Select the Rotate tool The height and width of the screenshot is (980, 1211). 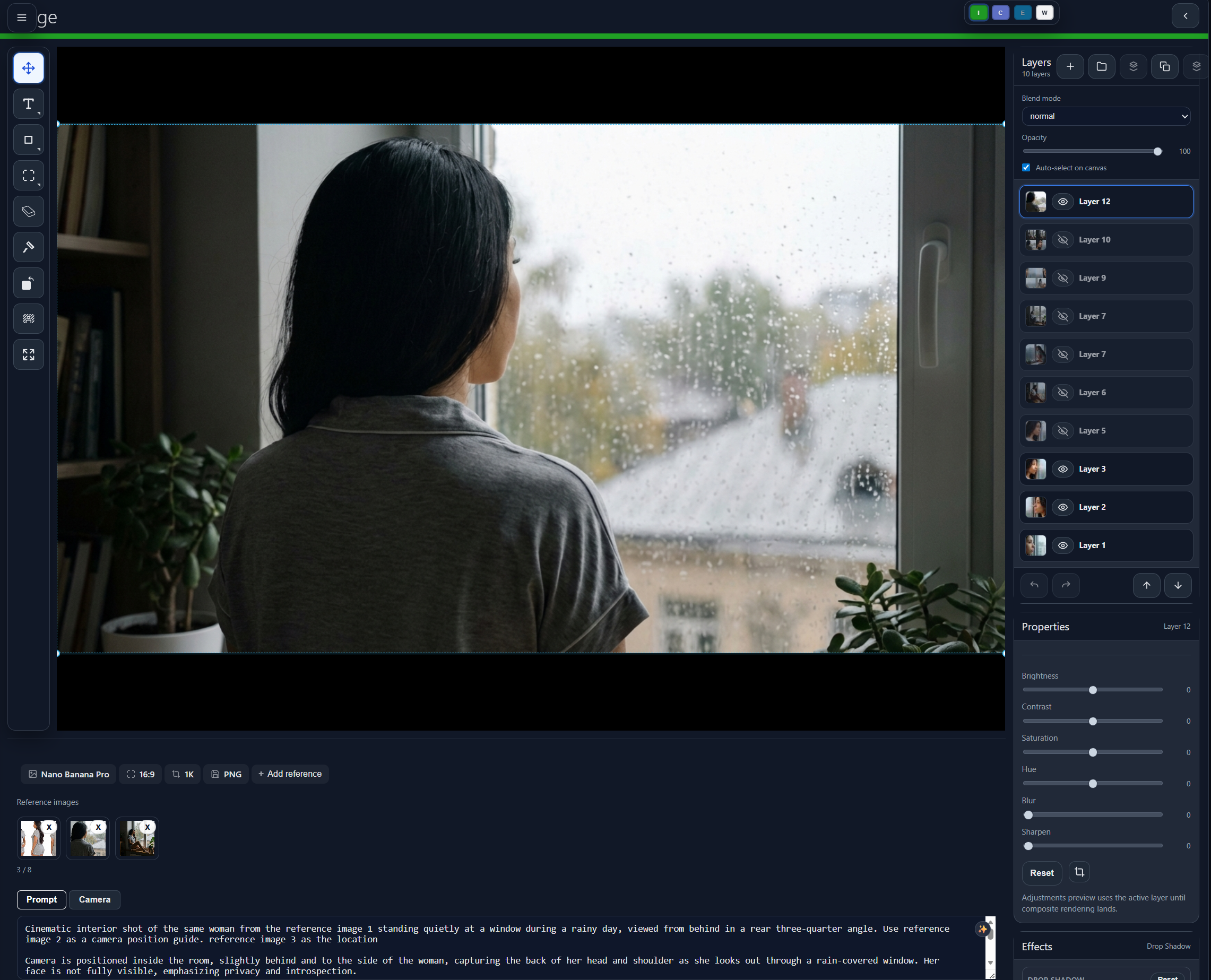click(28, 283)
